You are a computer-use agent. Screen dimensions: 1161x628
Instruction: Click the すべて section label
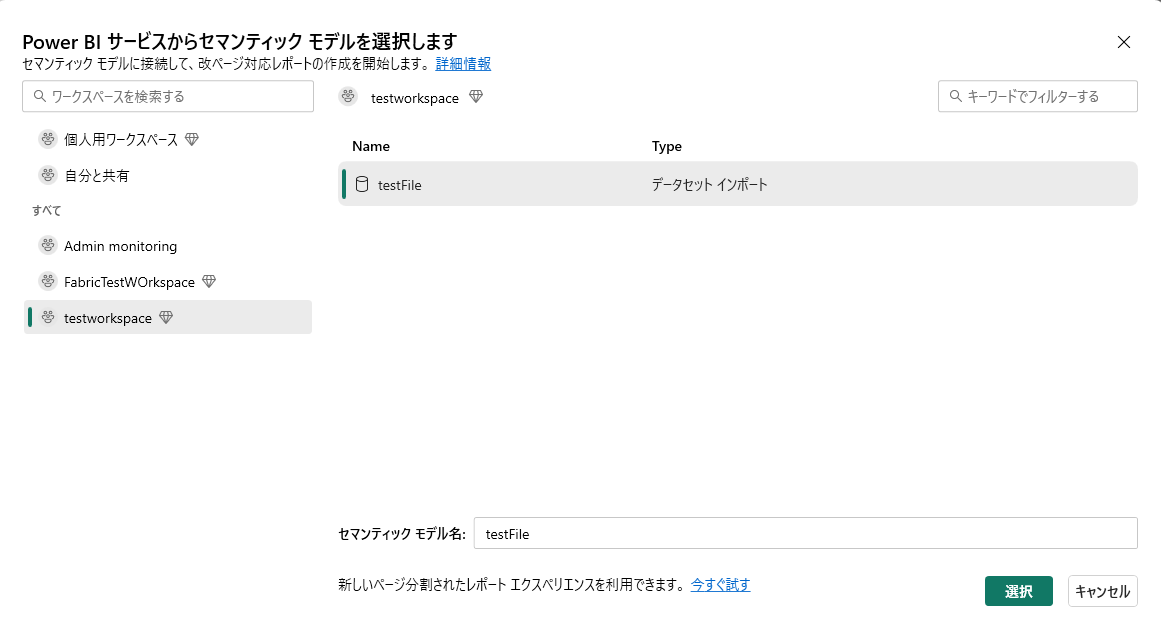pyautogui.click(x=47, y=210)
